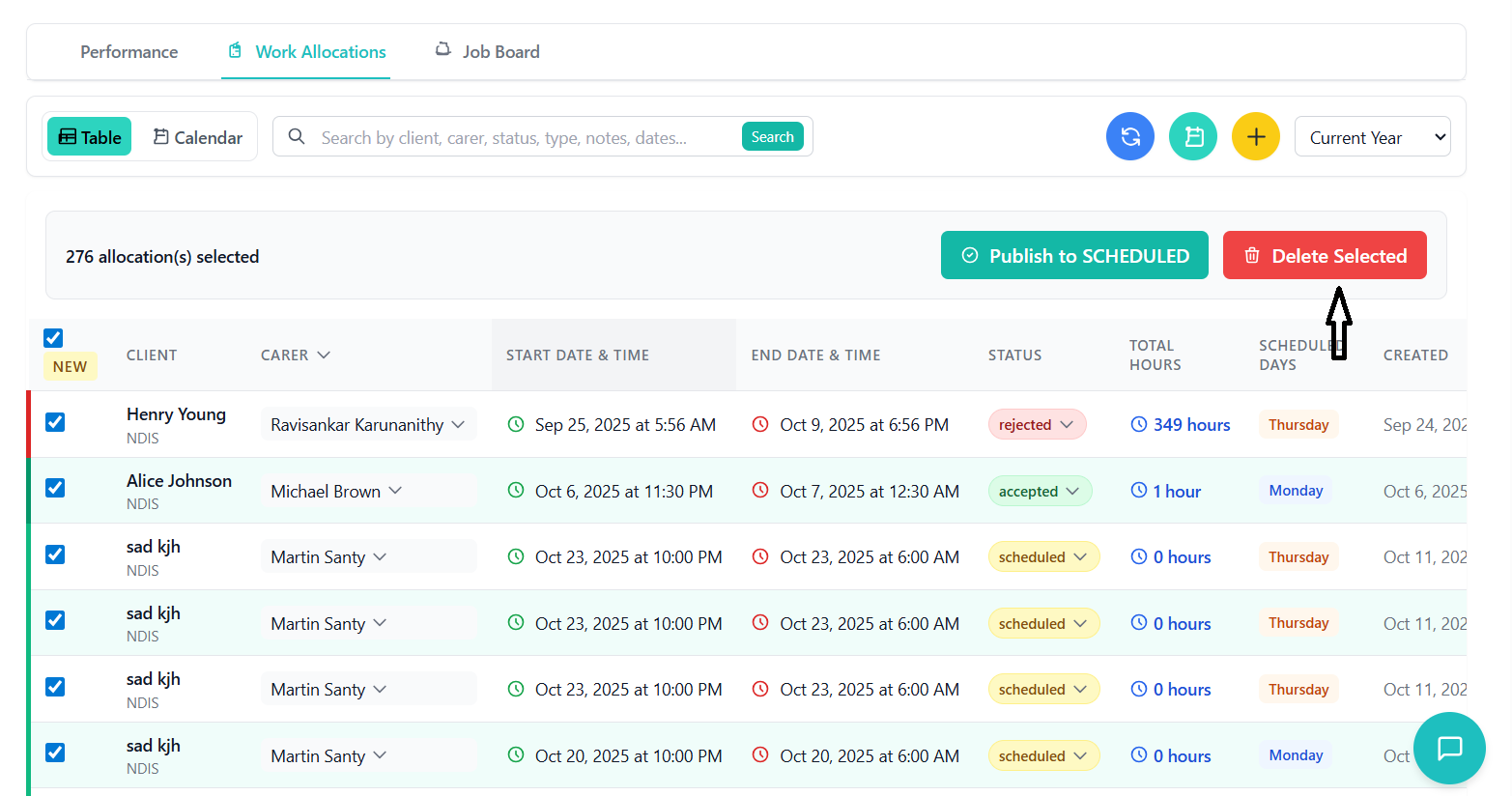This screenshot has width=1512, height=796.
Task: Click the magnifier icon in search bar
Action: coord(298,137)
